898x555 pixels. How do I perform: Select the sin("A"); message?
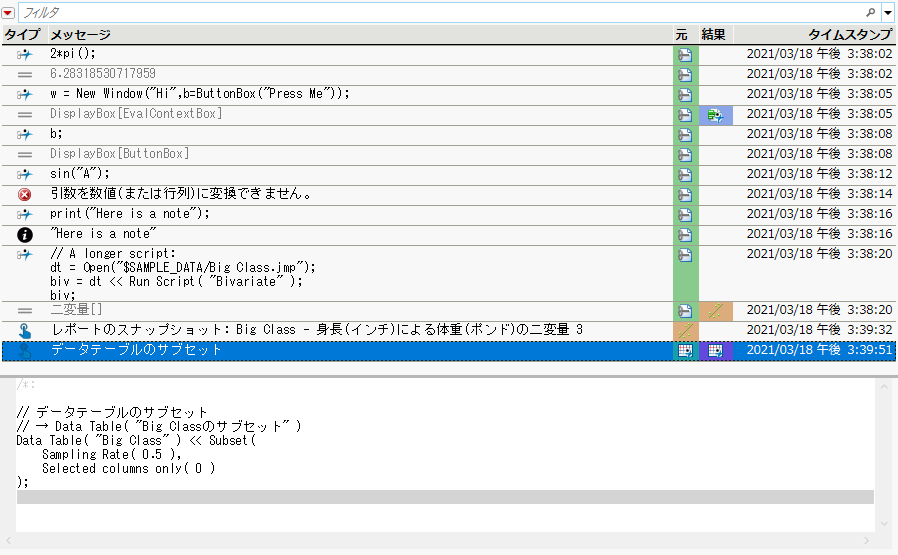pyautogui.click(x=80, y=174)
